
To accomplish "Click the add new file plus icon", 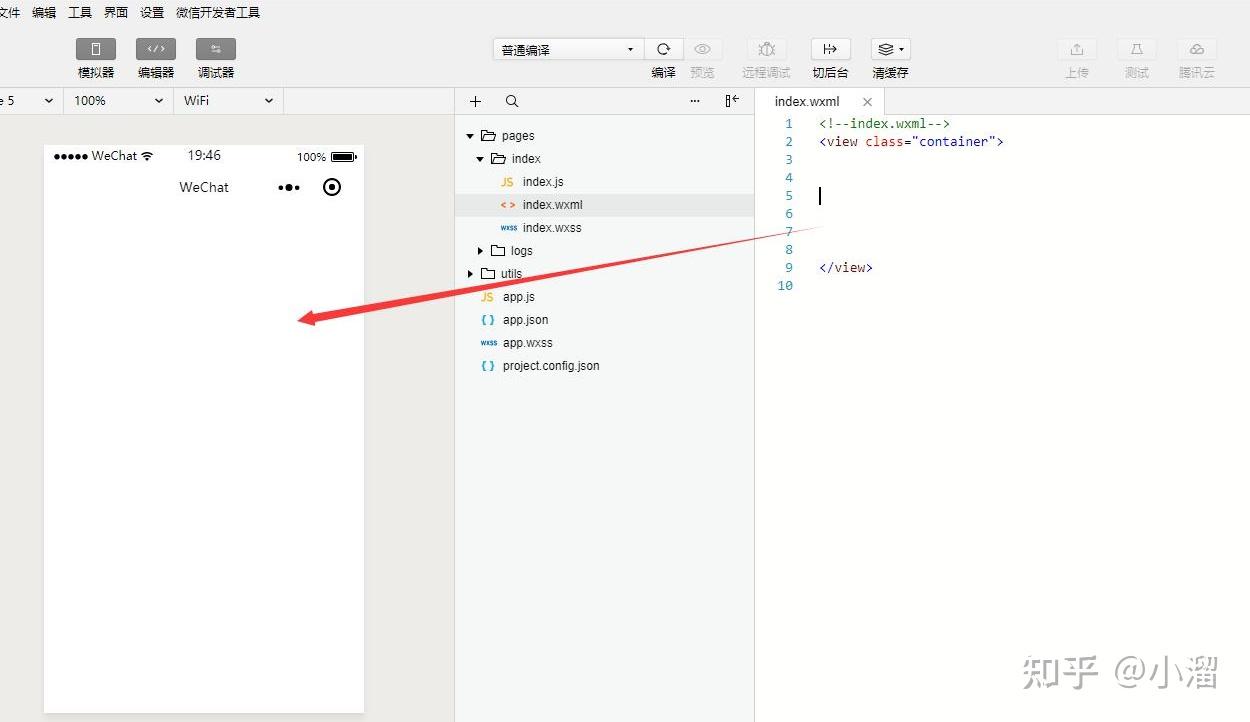I will (x=475, y=101).
